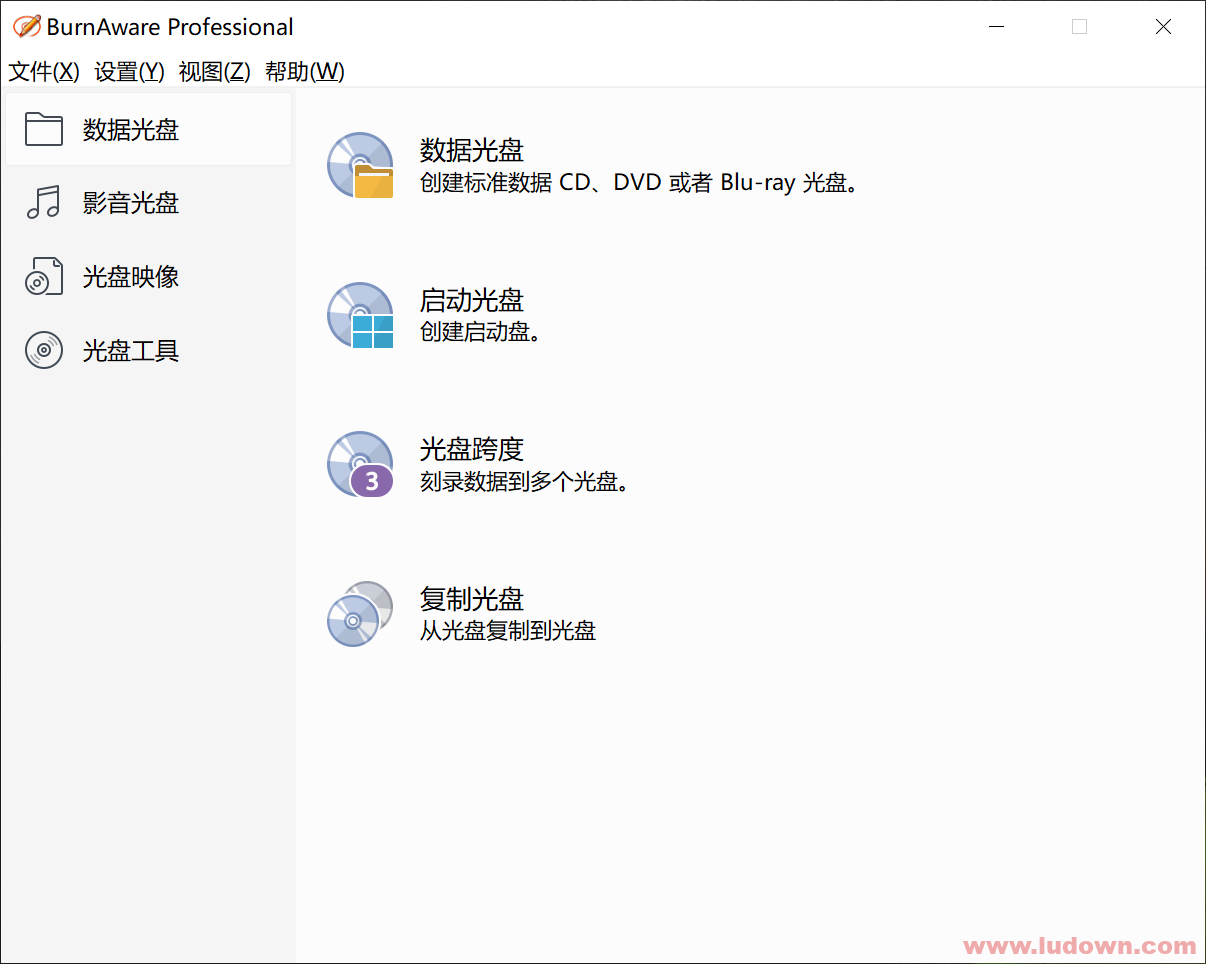This screenshot has width=1206, height=964.
Task: Close the BurnAware Professional window
Action: tap(1163, 27)
